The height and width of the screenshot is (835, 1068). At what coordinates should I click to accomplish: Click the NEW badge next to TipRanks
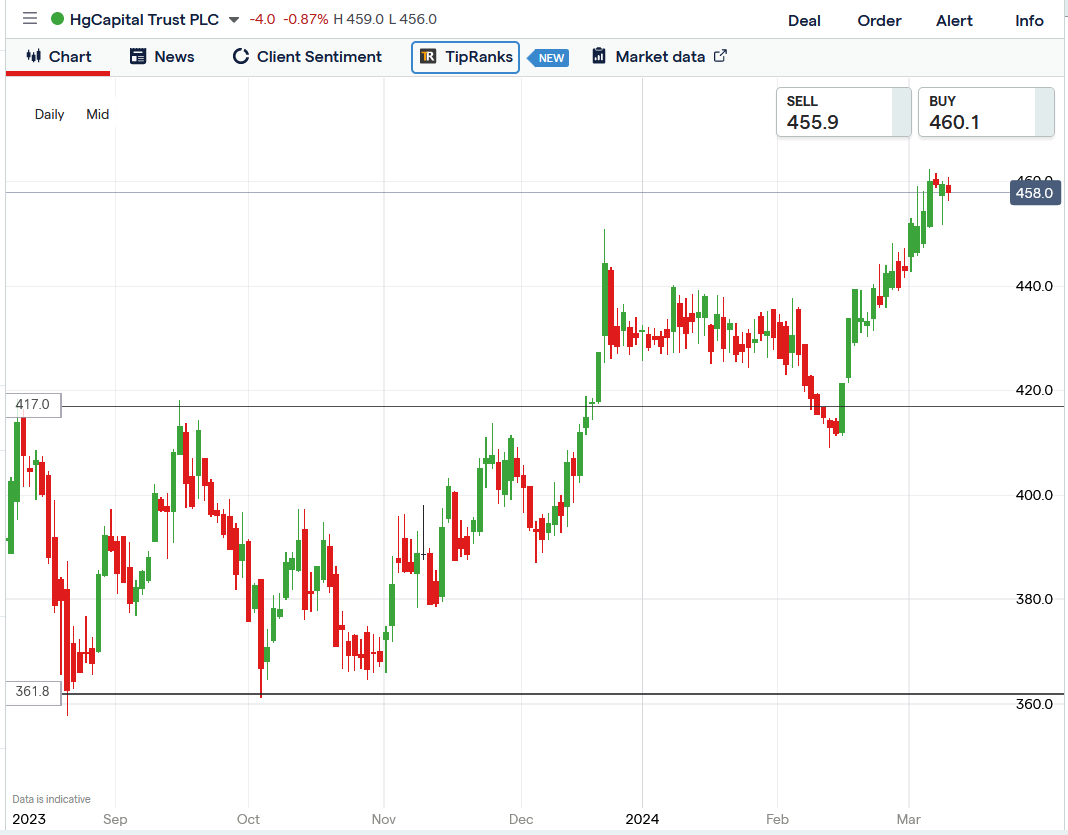[549, 58]
